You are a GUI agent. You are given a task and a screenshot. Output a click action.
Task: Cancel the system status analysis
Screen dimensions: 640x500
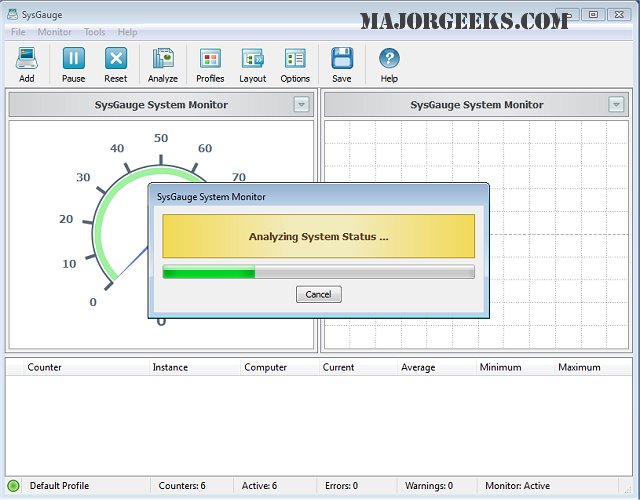[x=318, y=294]
